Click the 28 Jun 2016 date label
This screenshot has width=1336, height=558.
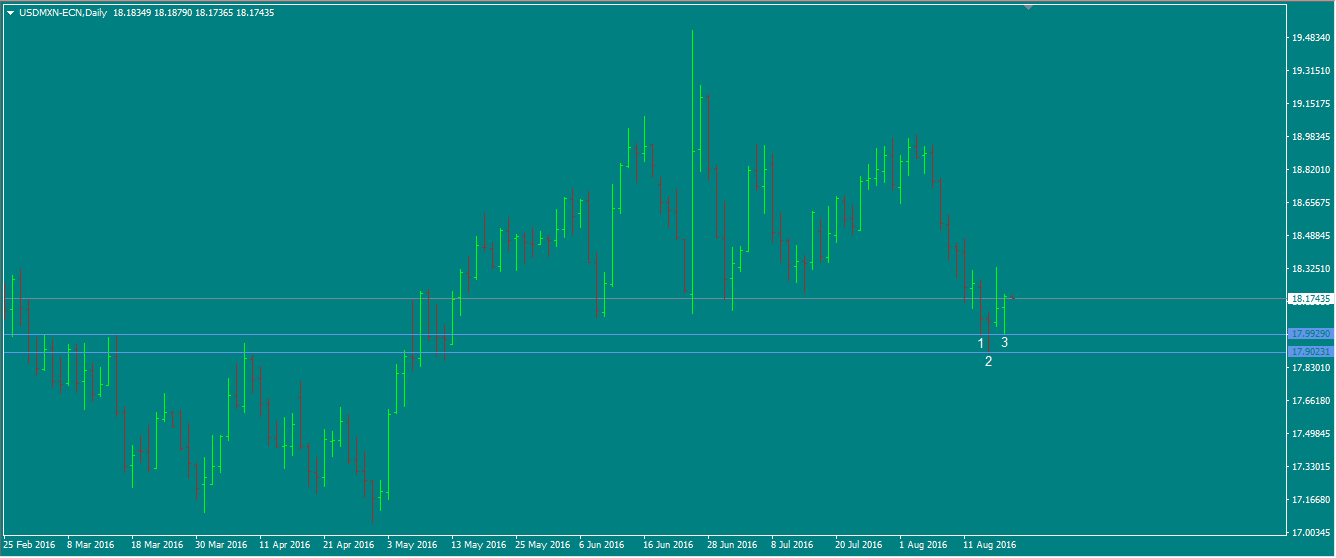coord(733,545)
